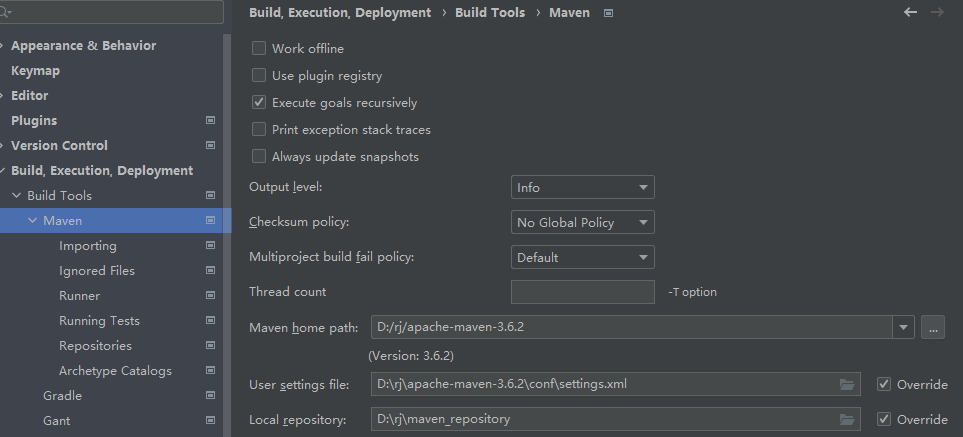Open the Keymap settings page
The image size is (963, 437).
point(35,71)
